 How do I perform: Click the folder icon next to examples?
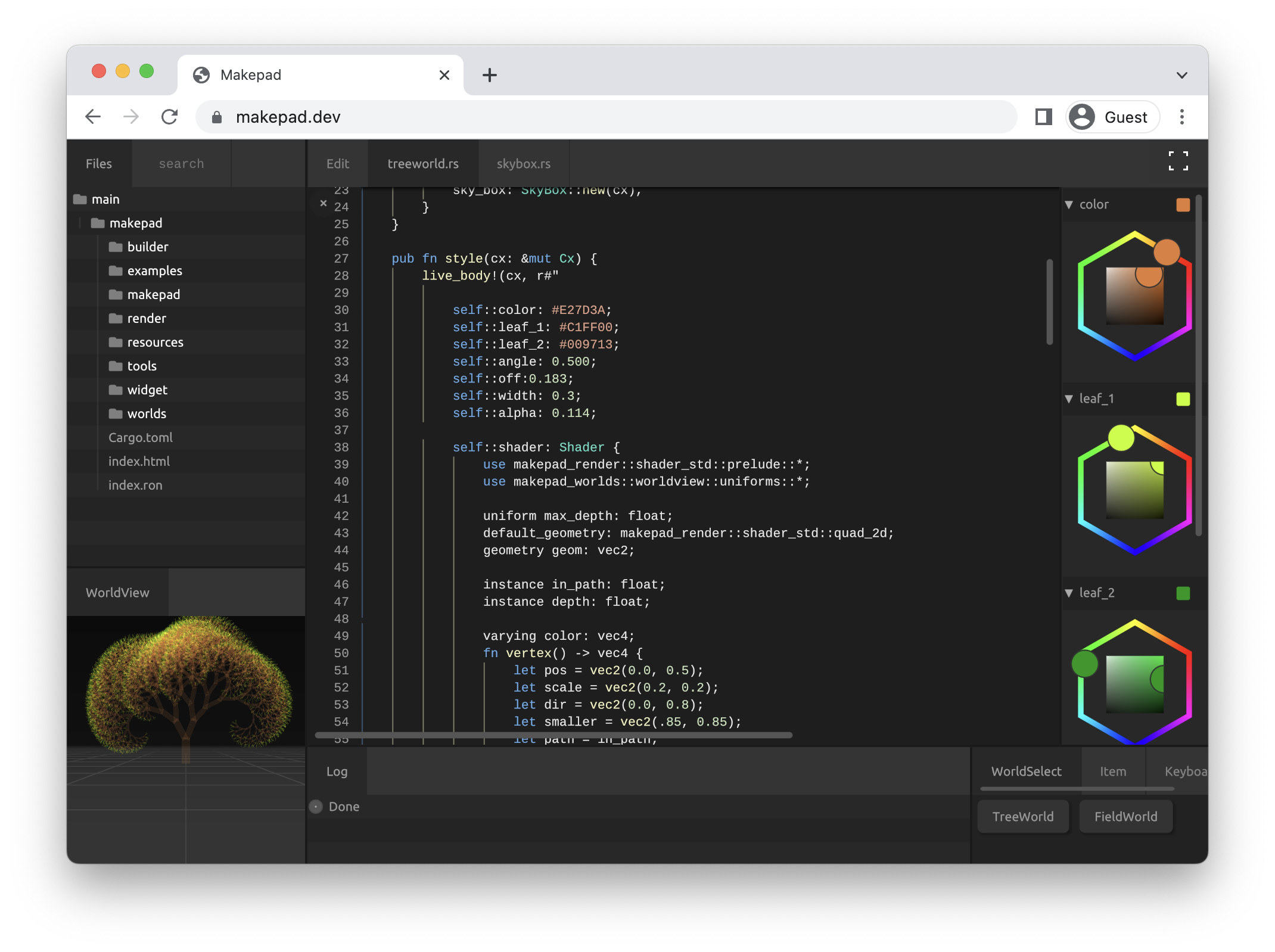[116, 270]
